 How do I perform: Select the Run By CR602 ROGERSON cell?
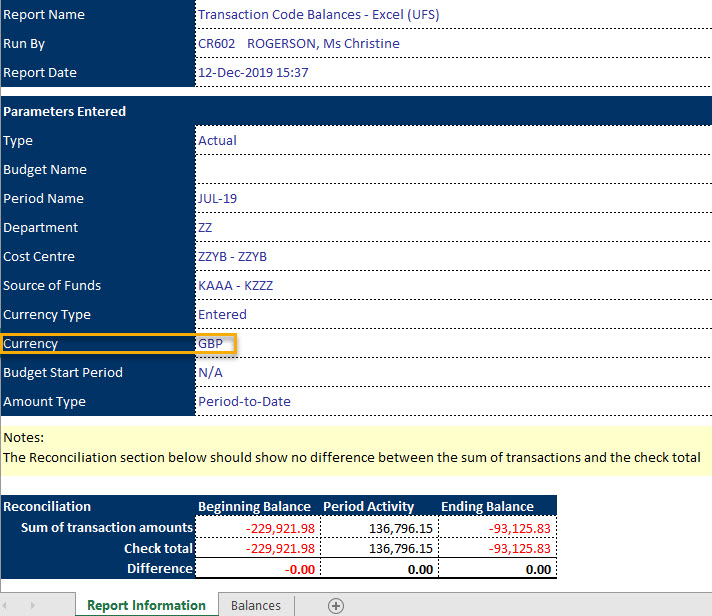[x=453, y=44]
